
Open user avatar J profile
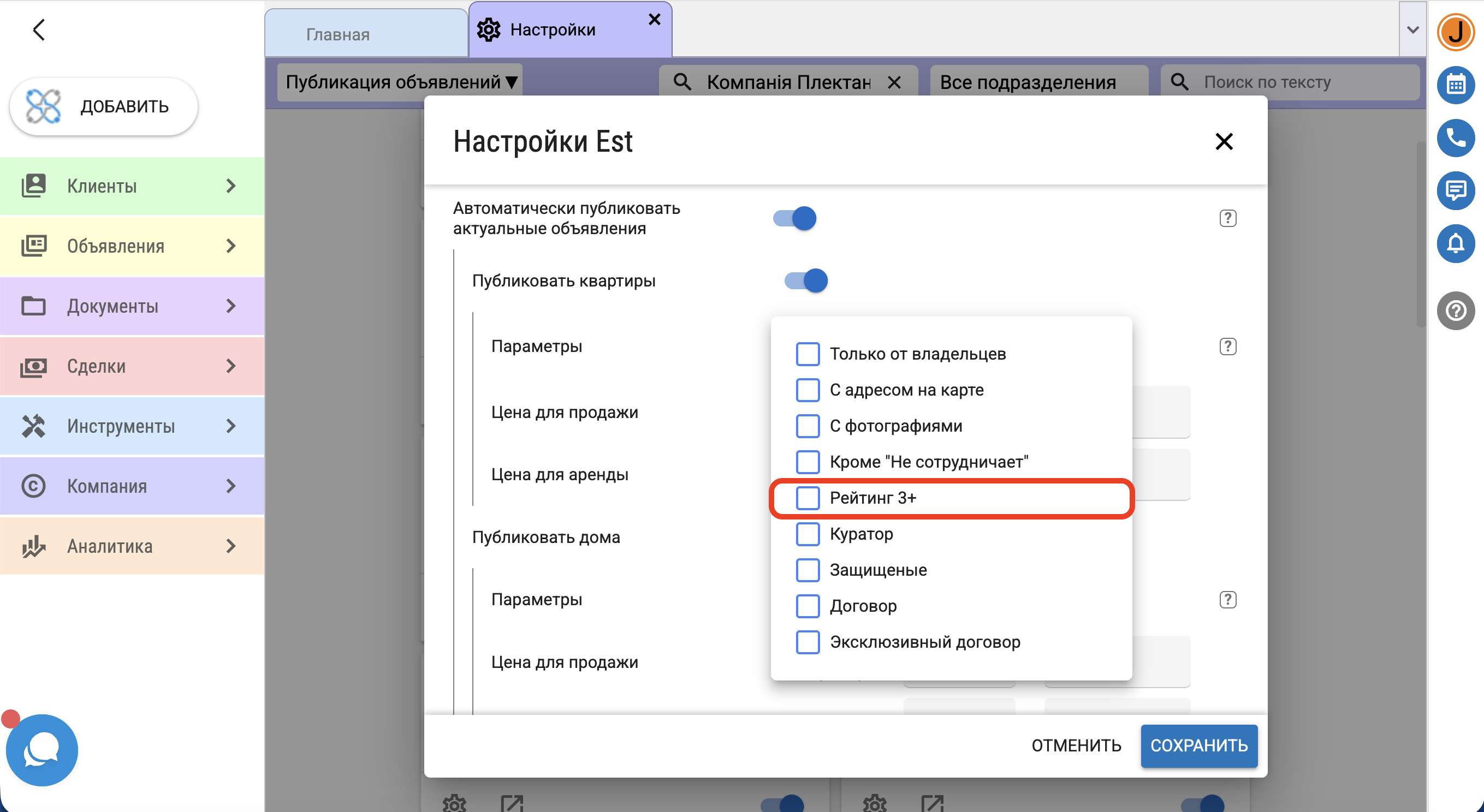(1455, 32)
